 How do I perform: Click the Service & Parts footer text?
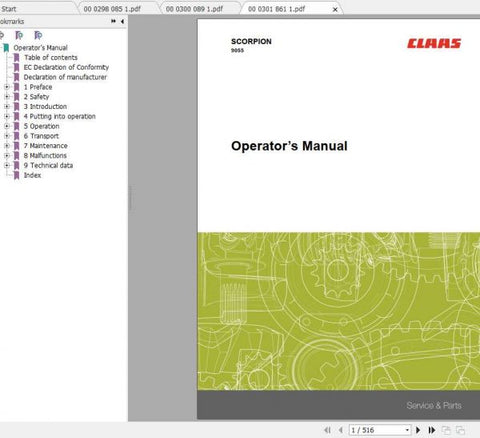[434, 405]
